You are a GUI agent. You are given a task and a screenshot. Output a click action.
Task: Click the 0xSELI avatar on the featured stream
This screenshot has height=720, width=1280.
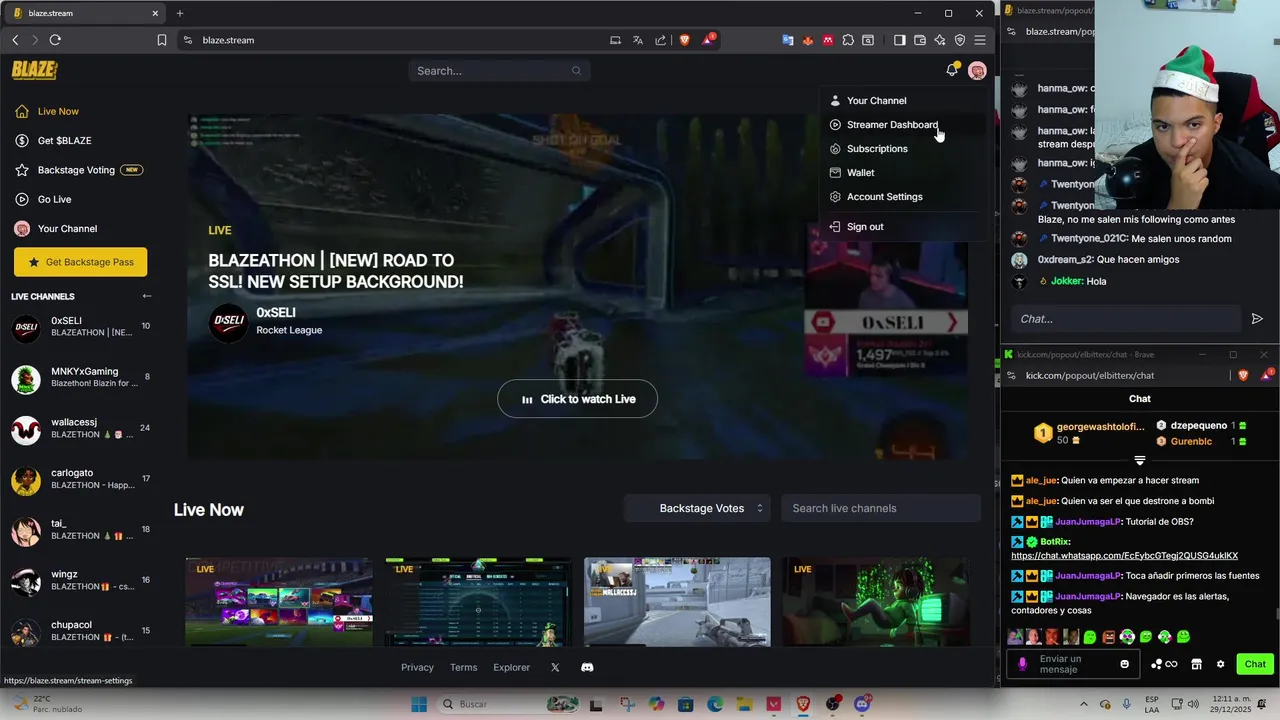(228, 322)
